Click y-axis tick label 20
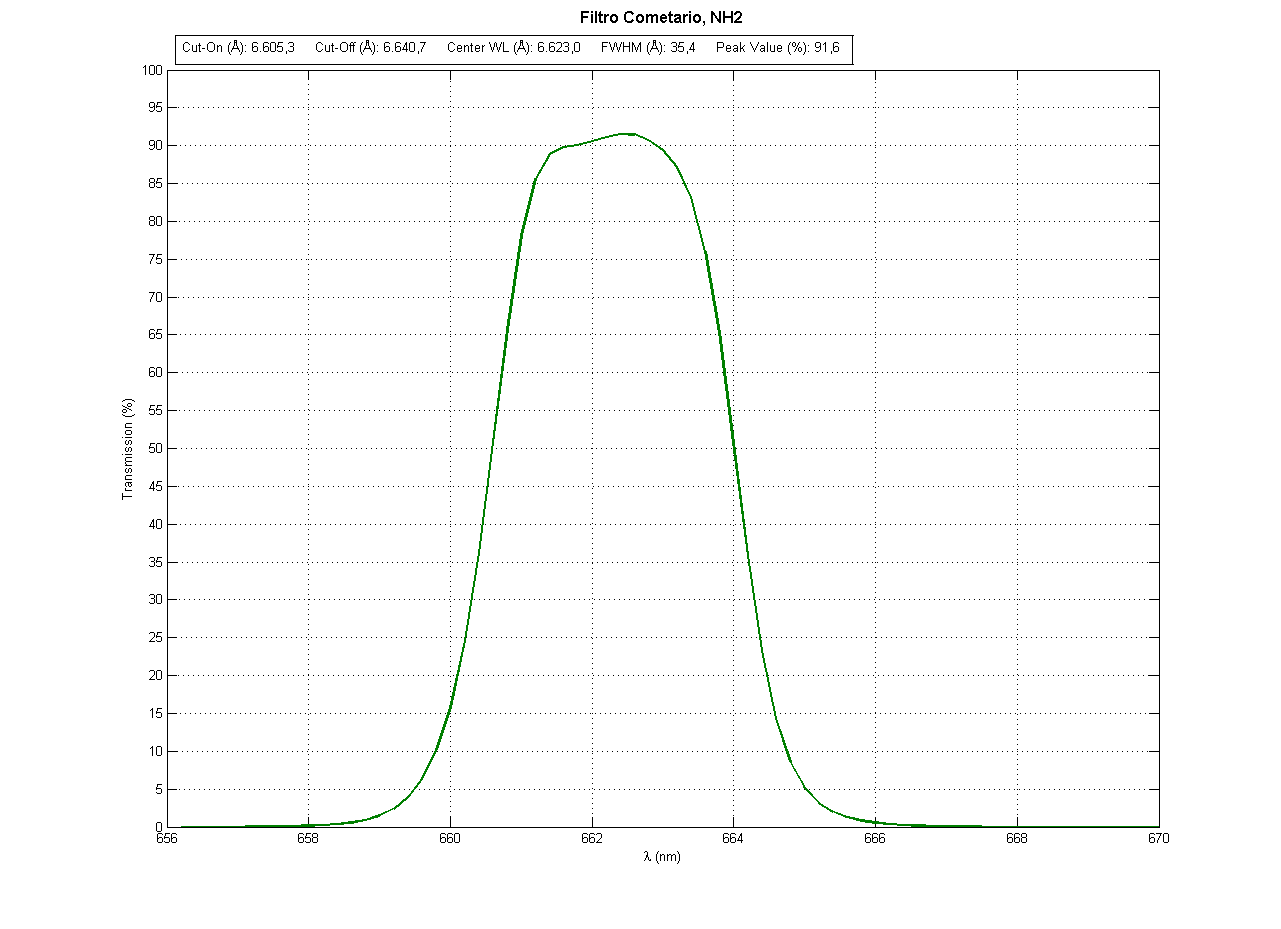 click(155, 676)
